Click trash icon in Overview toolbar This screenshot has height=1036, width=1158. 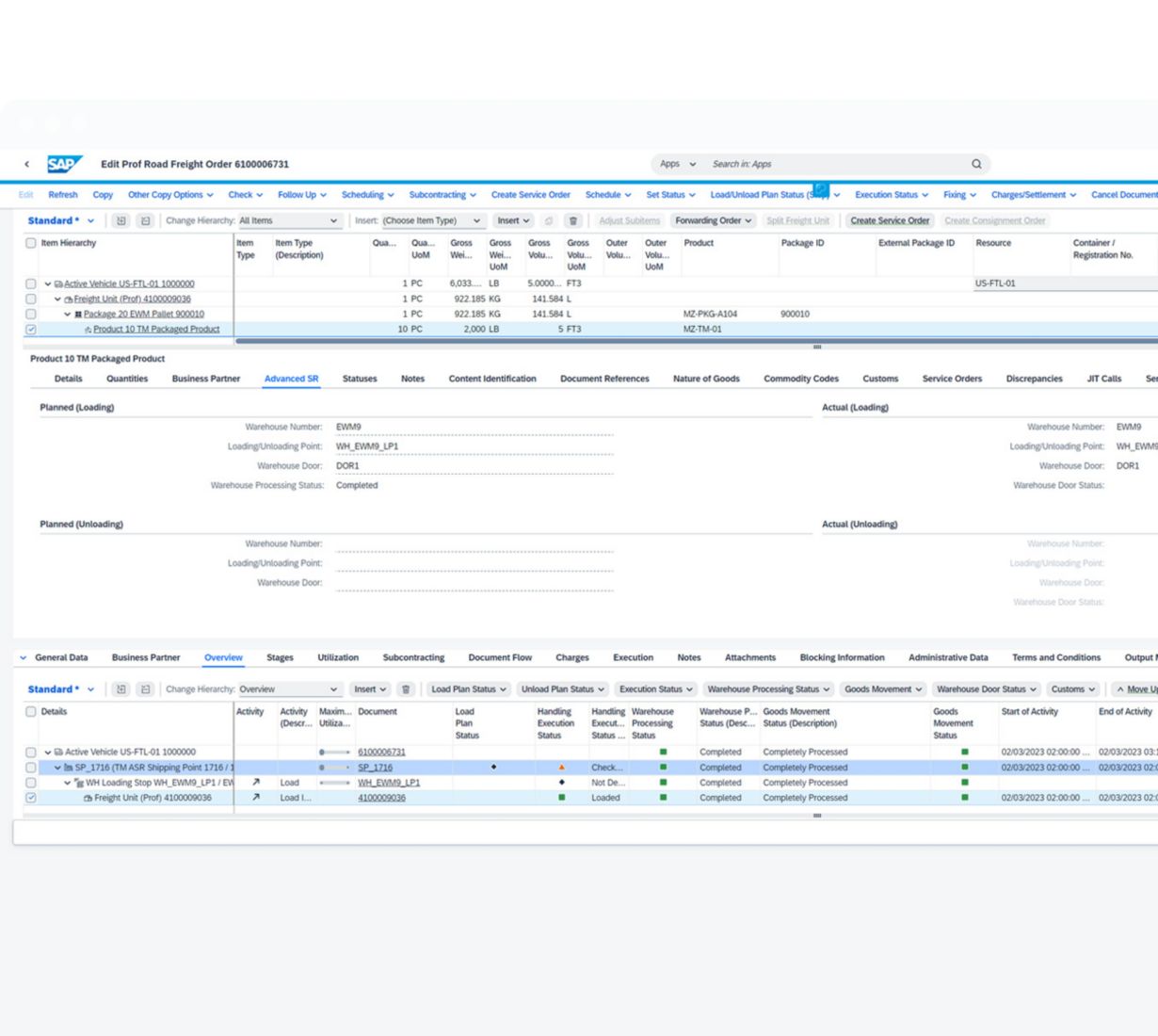coord(406,689)
